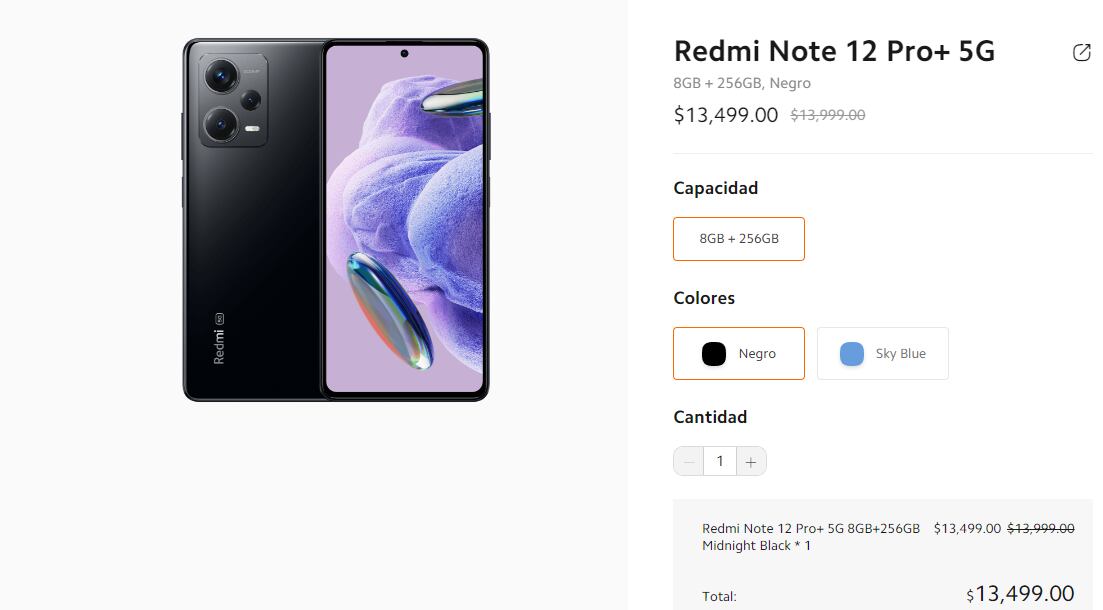The image size is (1103, 610).
Task: Click the strikethrough original price $13,999.00
Action: (x=827, y=115)
